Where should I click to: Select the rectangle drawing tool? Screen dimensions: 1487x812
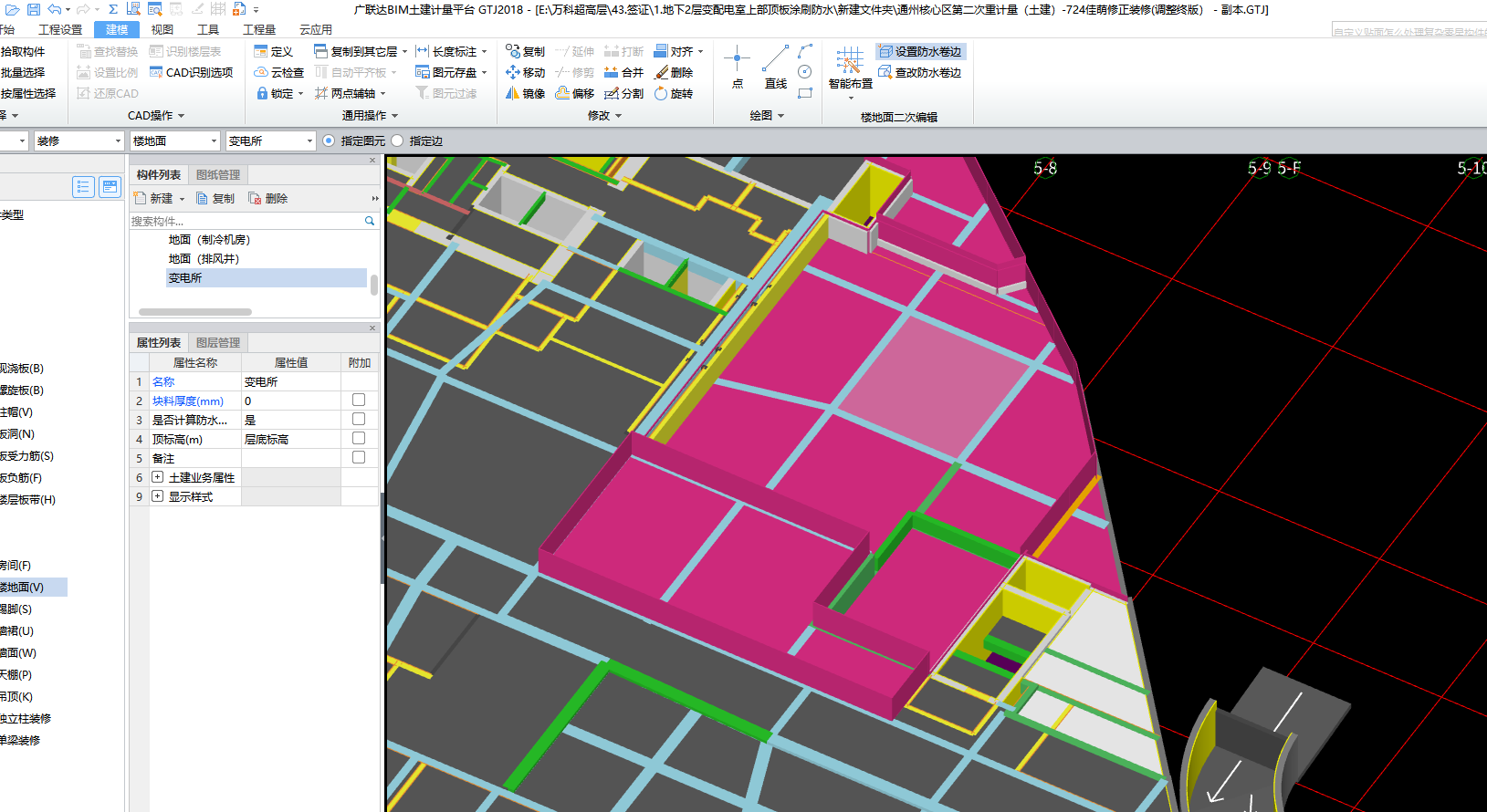tap(805, 93)
